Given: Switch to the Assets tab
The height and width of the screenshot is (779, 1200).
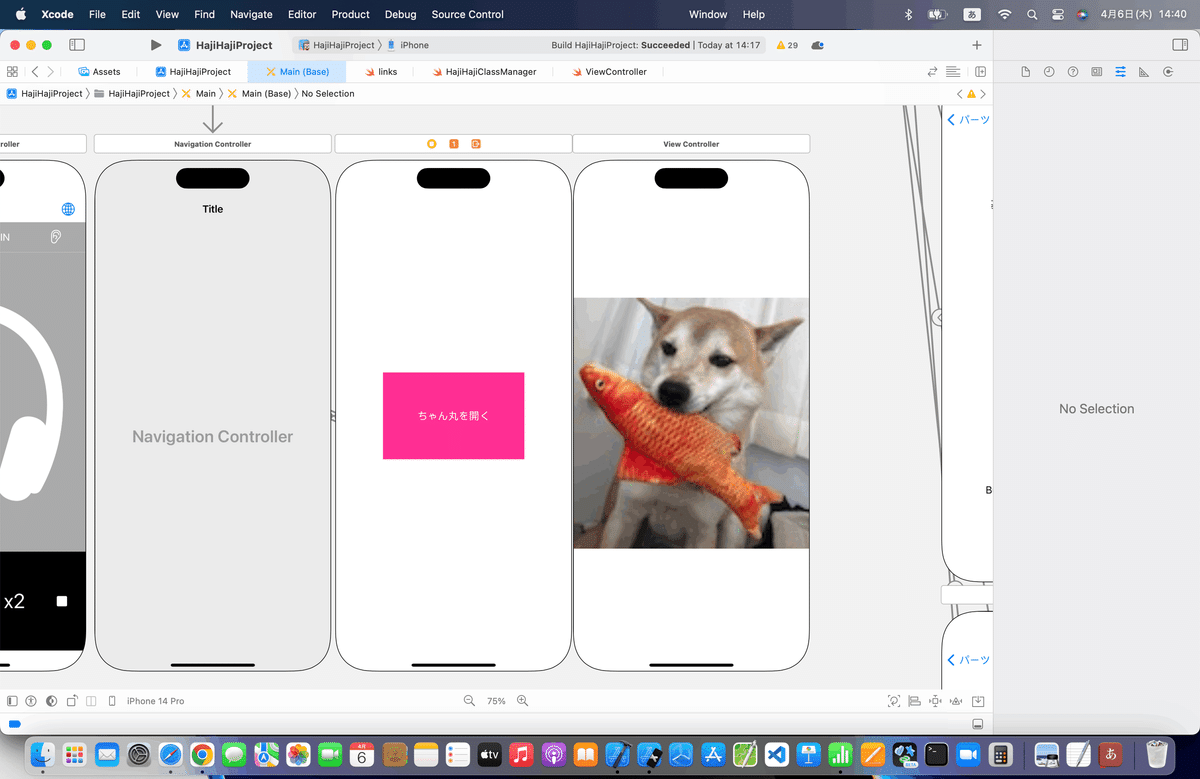Looking at the screenshot, I should [x=99, y=72].
